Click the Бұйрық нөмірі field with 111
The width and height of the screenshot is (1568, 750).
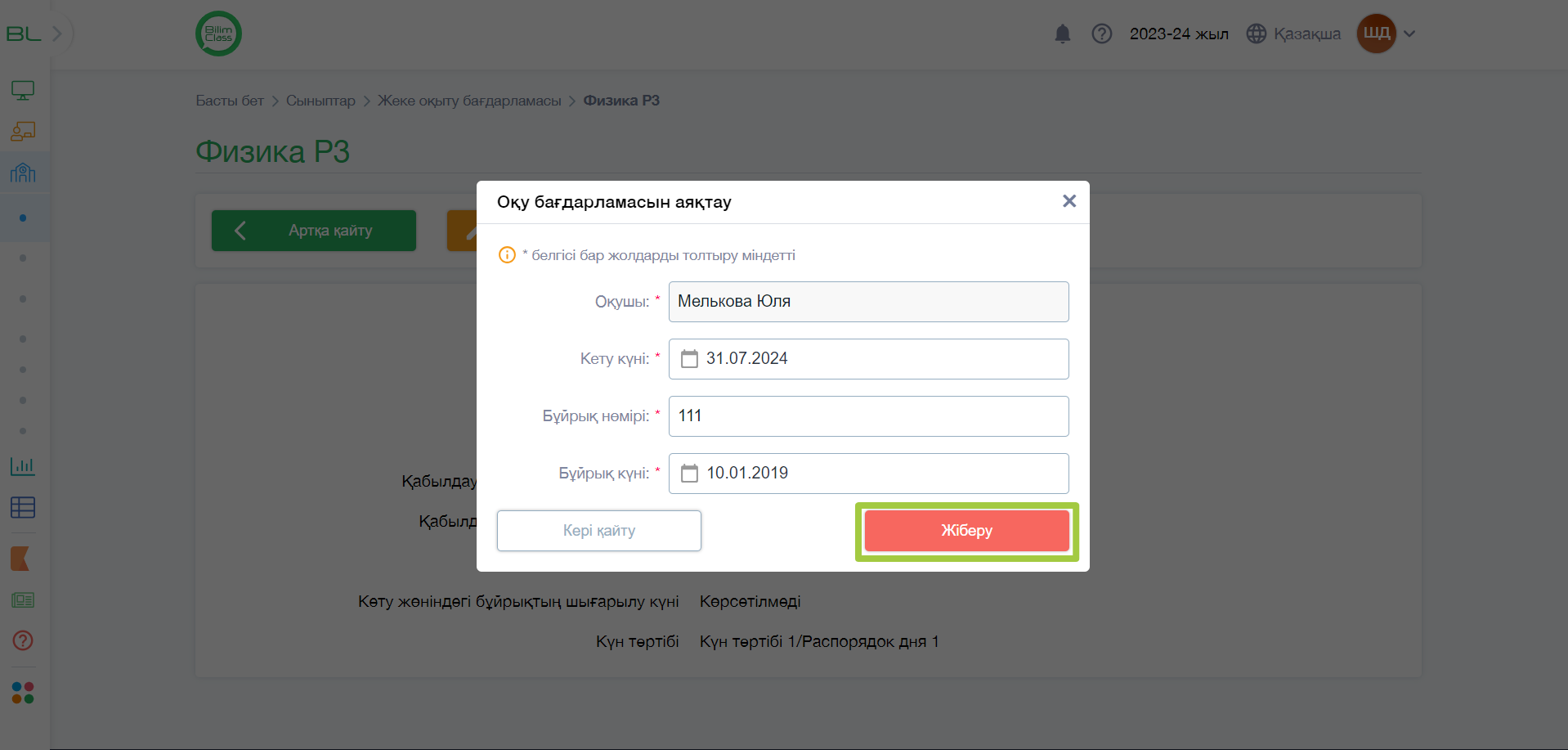868,416
